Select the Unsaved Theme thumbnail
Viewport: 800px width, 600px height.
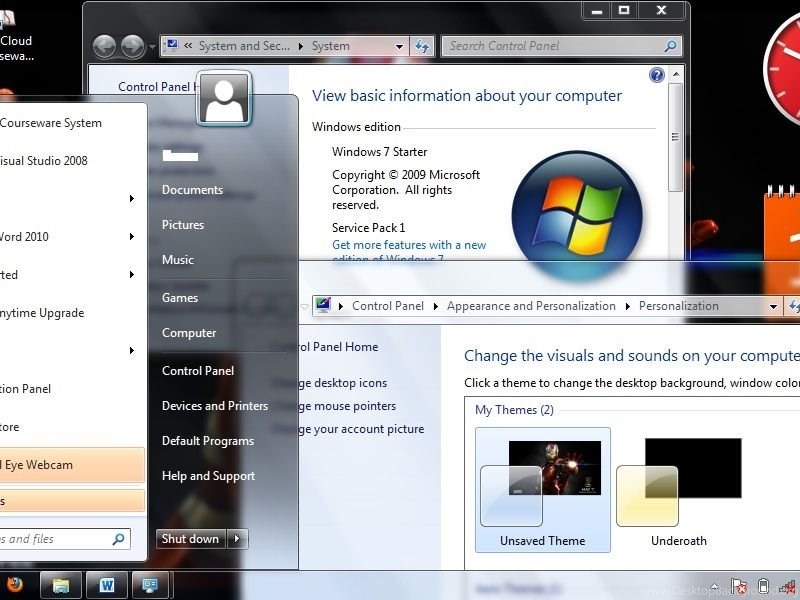click(x=542, y=490)
